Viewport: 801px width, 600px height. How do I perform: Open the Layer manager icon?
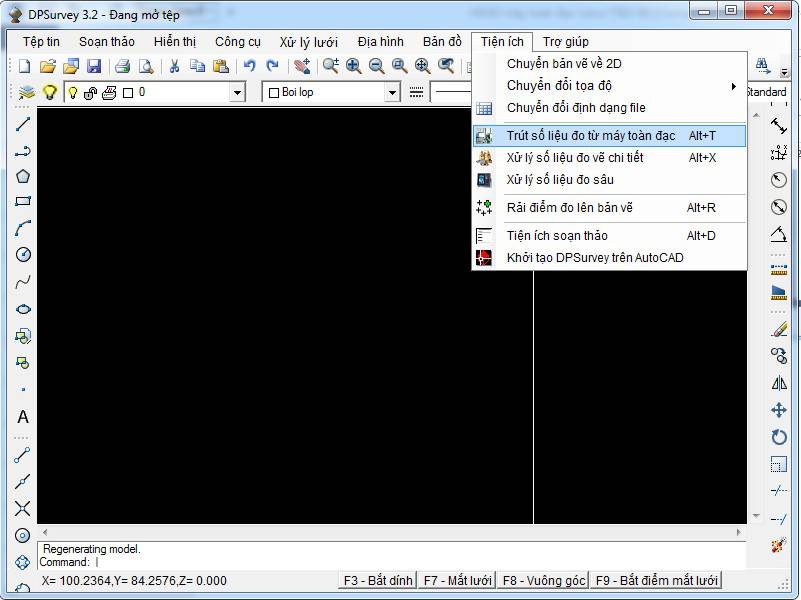pos(26,92)
